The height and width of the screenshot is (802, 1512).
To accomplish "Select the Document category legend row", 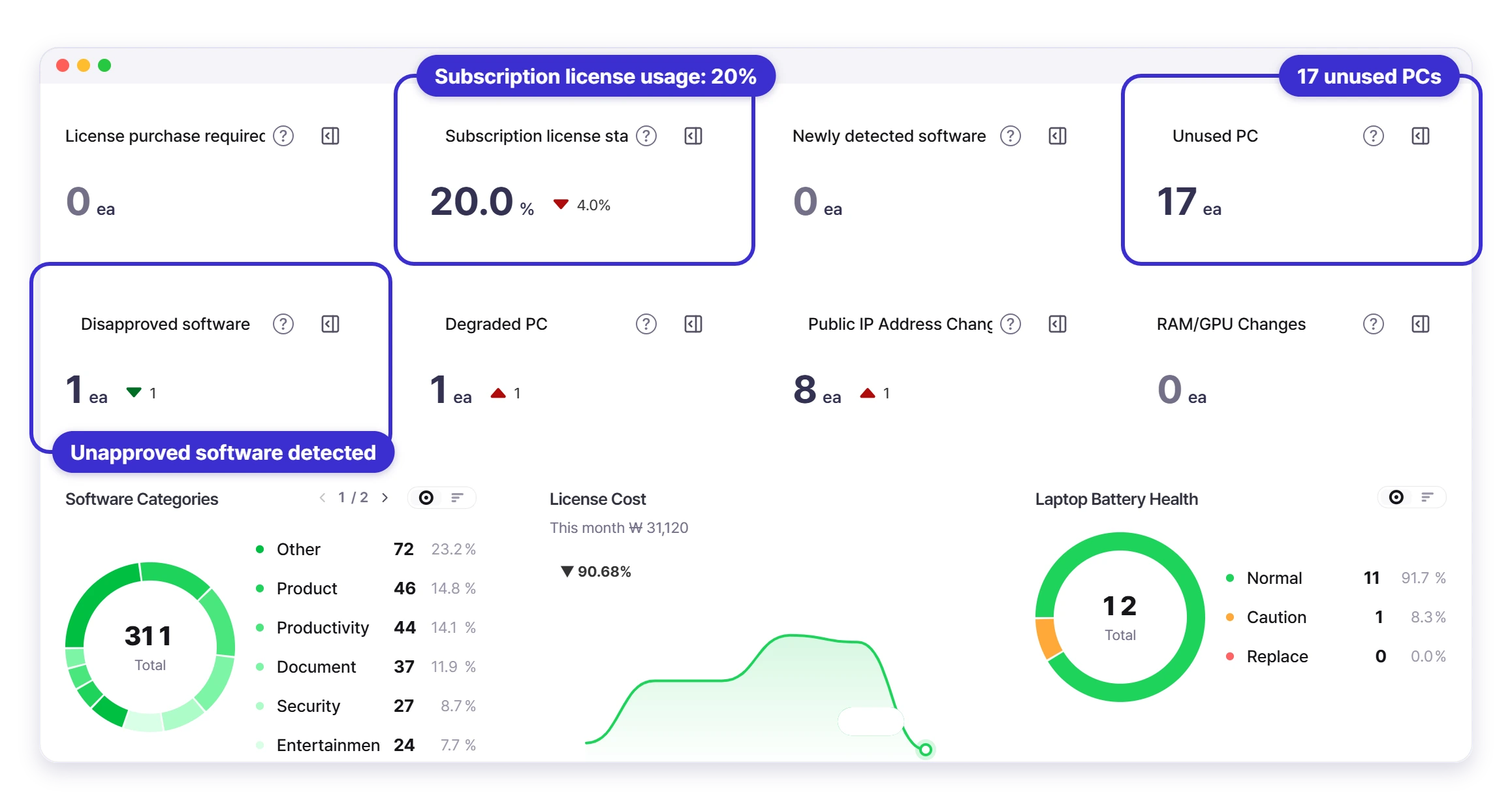I will tap(366, 667).
